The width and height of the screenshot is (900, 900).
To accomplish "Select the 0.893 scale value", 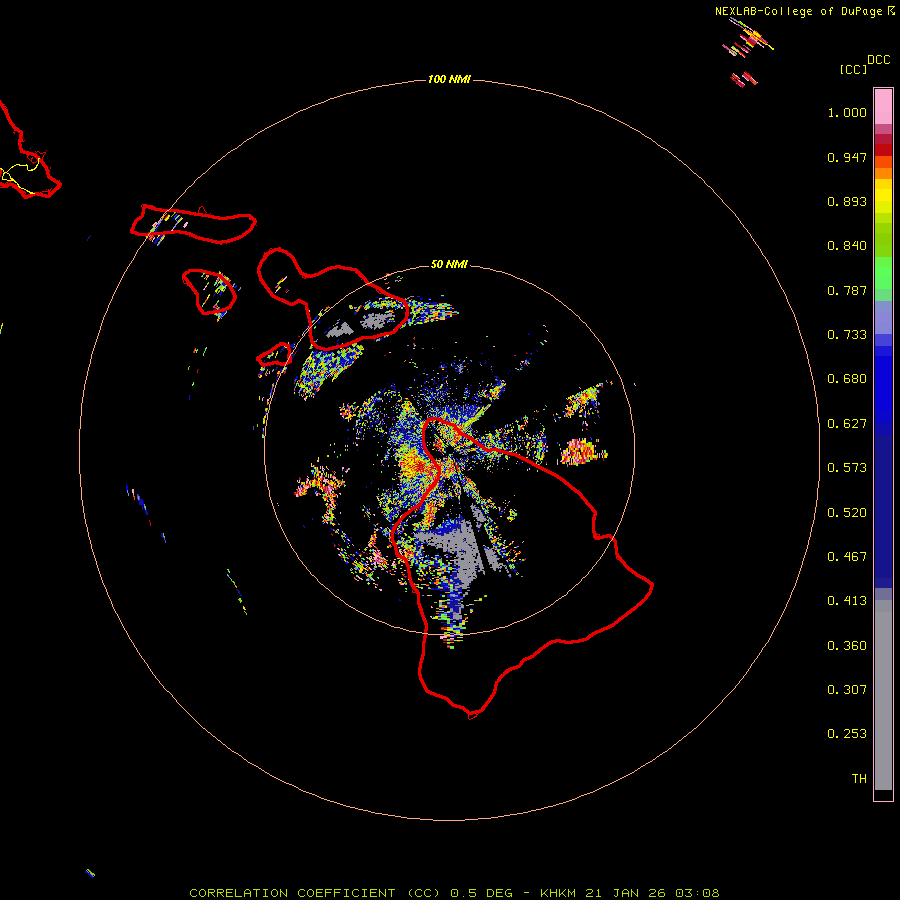I will point(847,201).
